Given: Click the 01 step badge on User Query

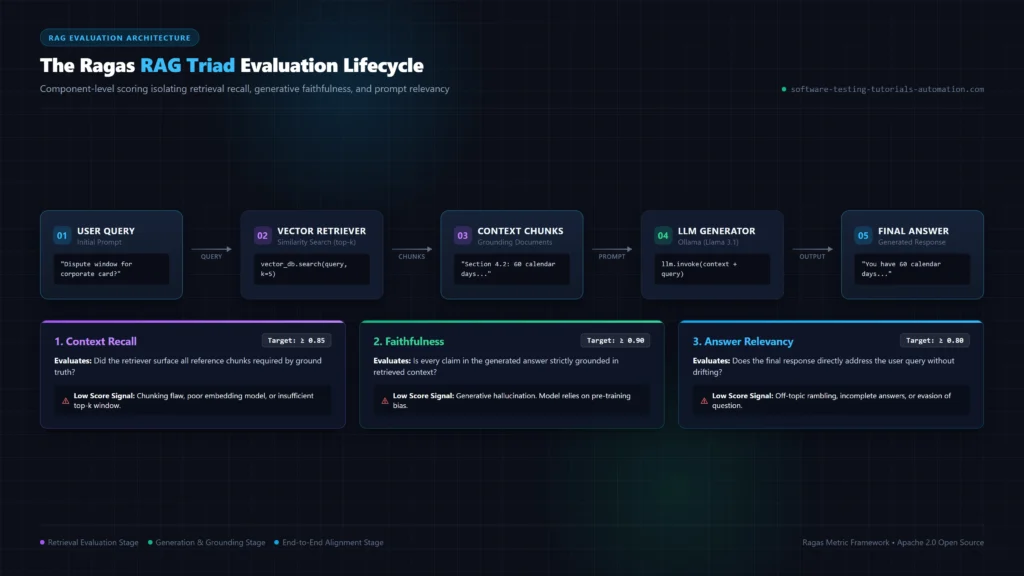Looking at the screenshot, I should 62,236.
